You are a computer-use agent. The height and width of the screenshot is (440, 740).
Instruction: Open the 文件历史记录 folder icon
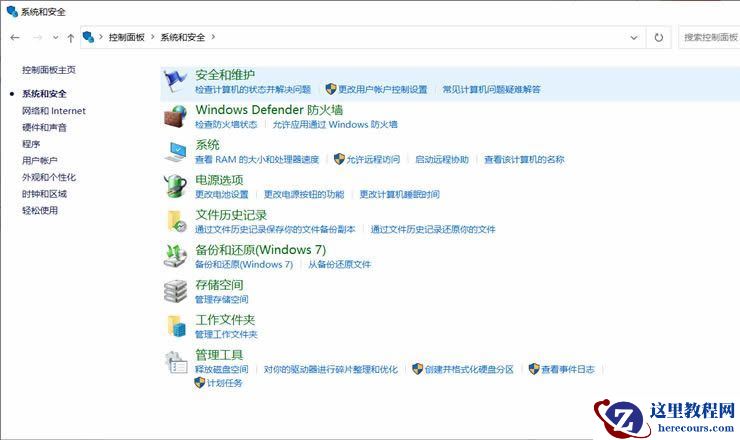click(177, 221)
